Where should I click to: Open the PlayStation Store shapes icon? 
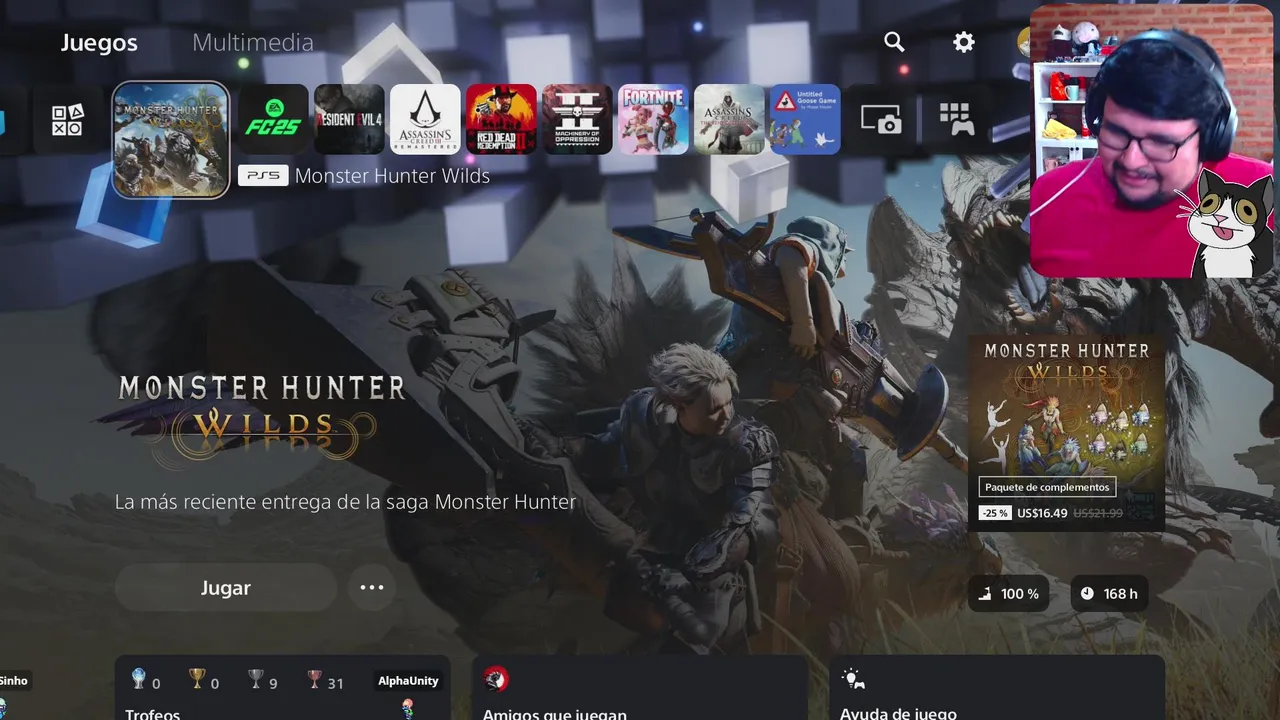pos(67,120)
